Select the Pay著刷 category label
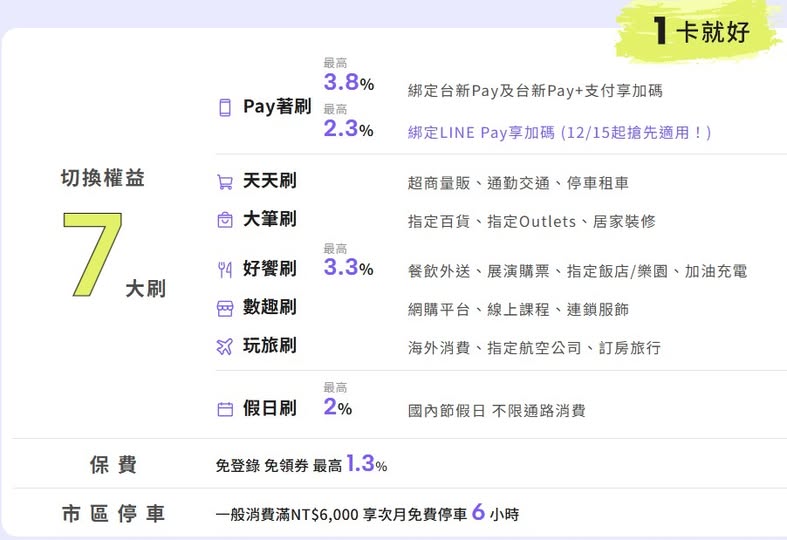787x540 pixels. (x=277, y=107)
